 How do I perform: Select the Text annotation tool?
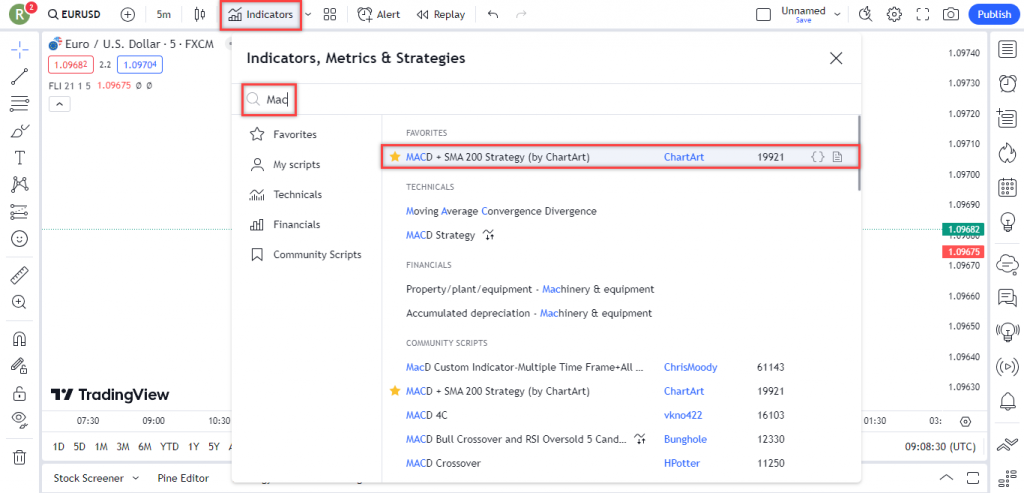[x=20, y=158]
